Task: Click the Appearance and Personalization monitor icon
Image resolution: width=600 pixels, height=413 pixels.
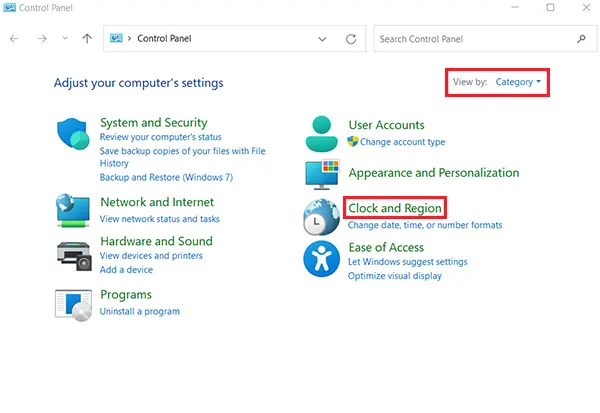Action: (323, 174)
